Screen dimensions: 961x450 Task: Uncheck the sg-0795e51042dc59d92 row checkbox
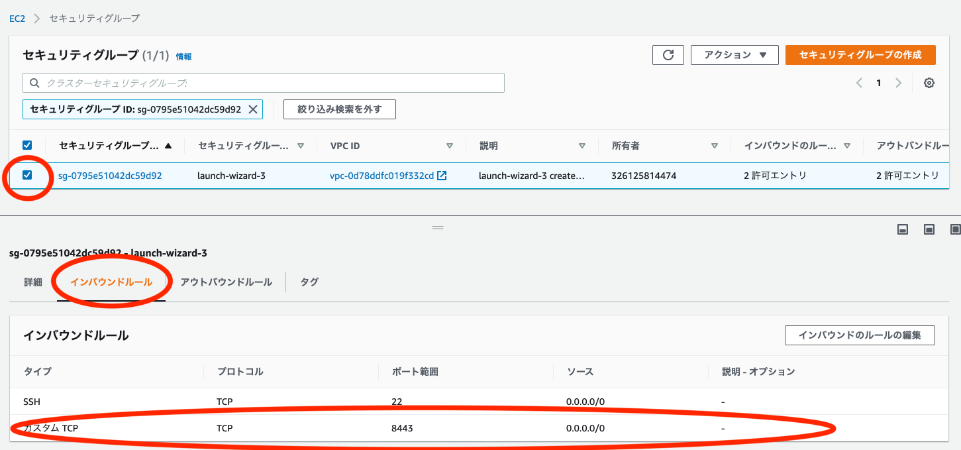(x=28, y=176)
